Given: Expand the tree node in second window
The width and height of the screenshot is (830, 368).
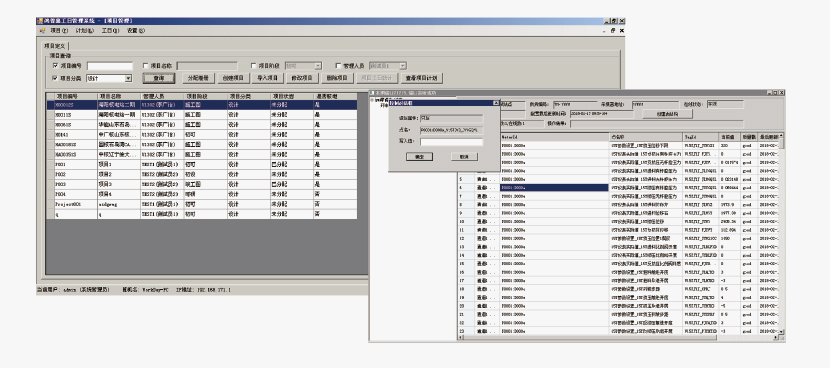Looking at the screenshot, I should tap(372, 100).
